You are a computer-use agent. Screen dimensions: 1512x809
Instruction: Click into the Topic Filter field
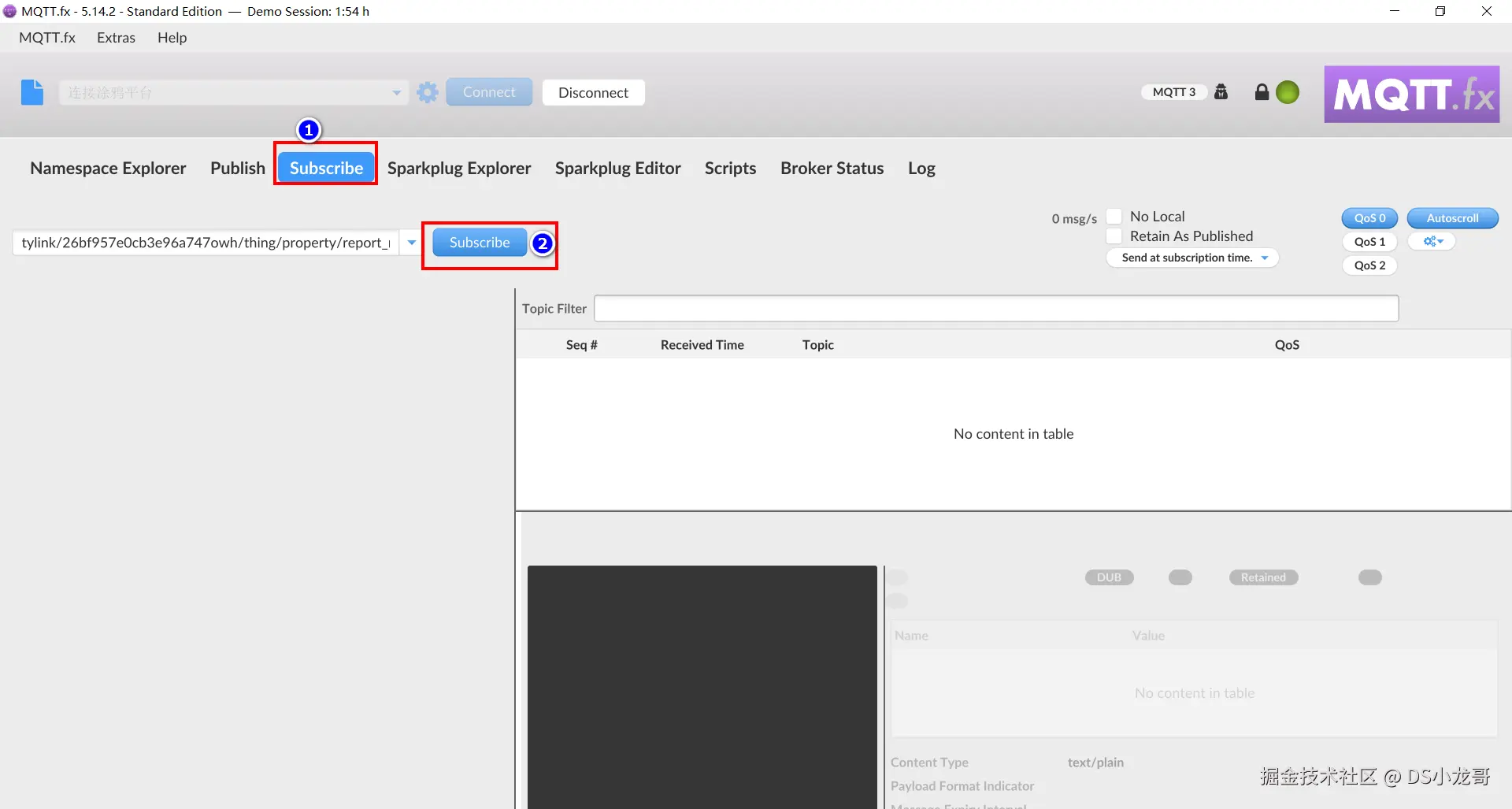click(x=996, y=309)
